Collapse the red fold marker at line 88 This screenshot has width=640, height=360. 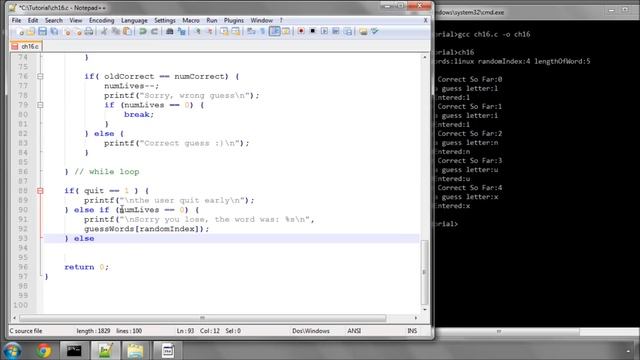pyautogui.click(x=40, y=191)
